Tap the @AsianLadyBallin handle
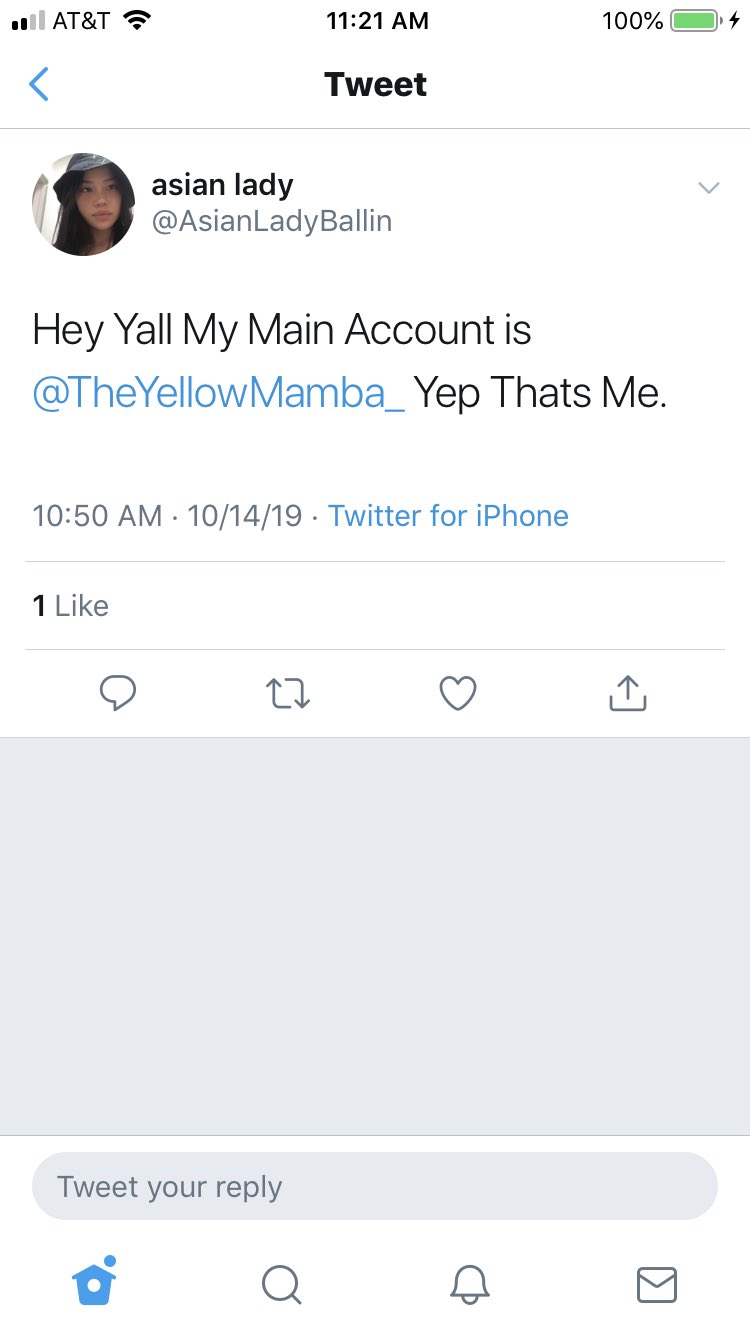Screen dimensions: 750x1334 (x=271, y=221)
